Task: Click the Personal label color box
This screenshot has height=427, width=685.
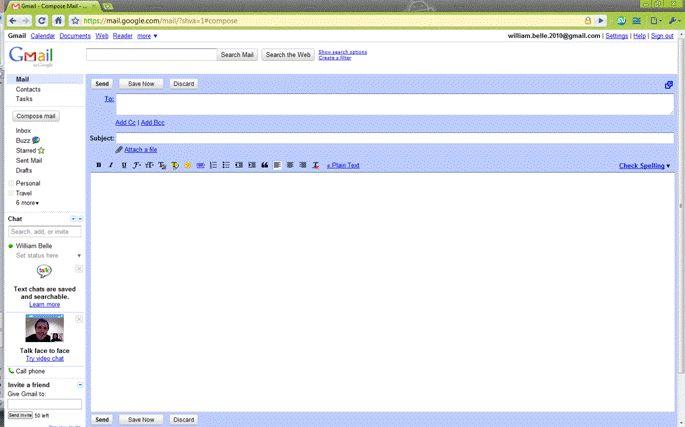Action: 11,183
